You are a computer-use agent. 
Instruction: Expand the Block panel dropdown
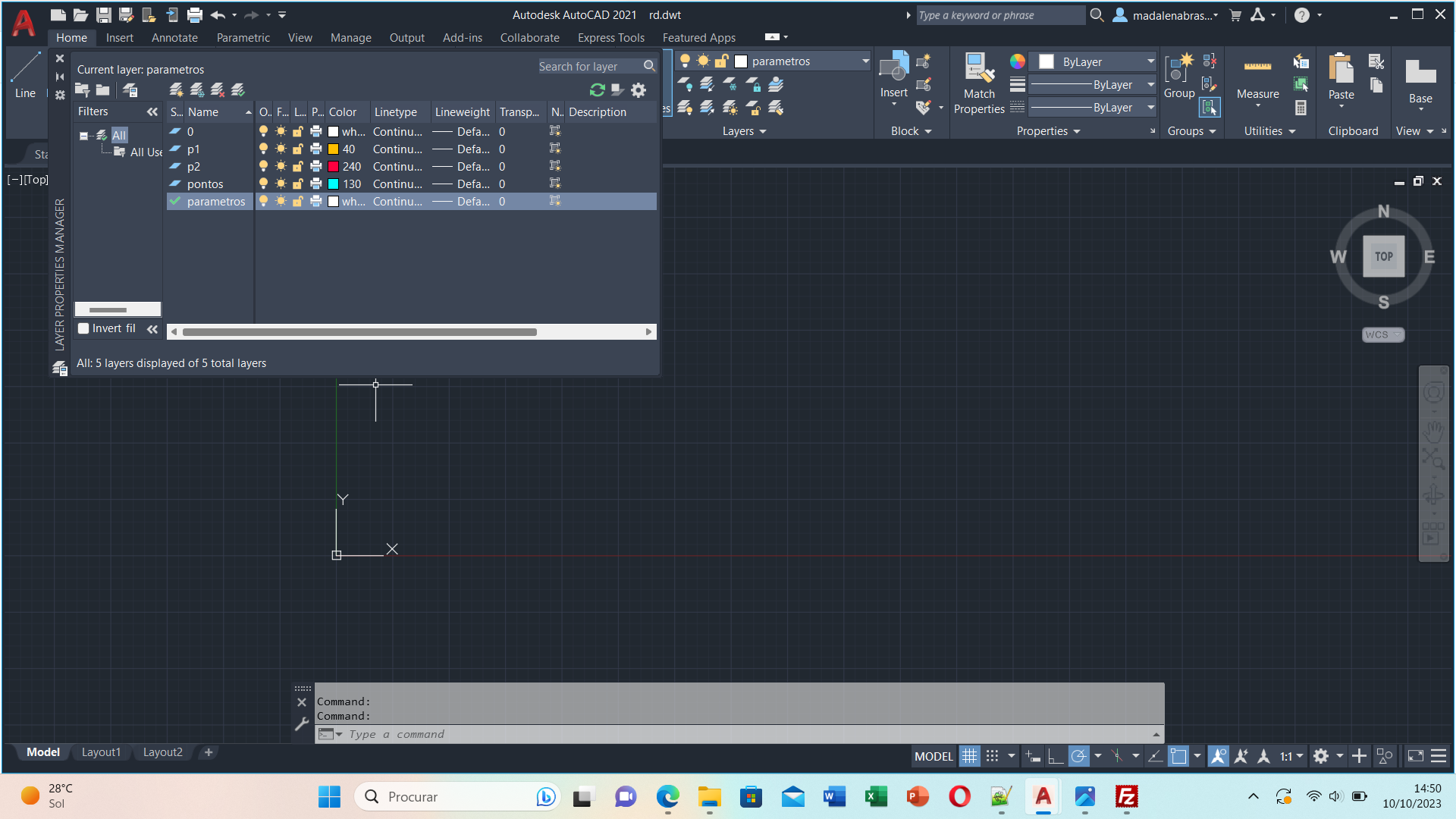(x=911, y=131)
